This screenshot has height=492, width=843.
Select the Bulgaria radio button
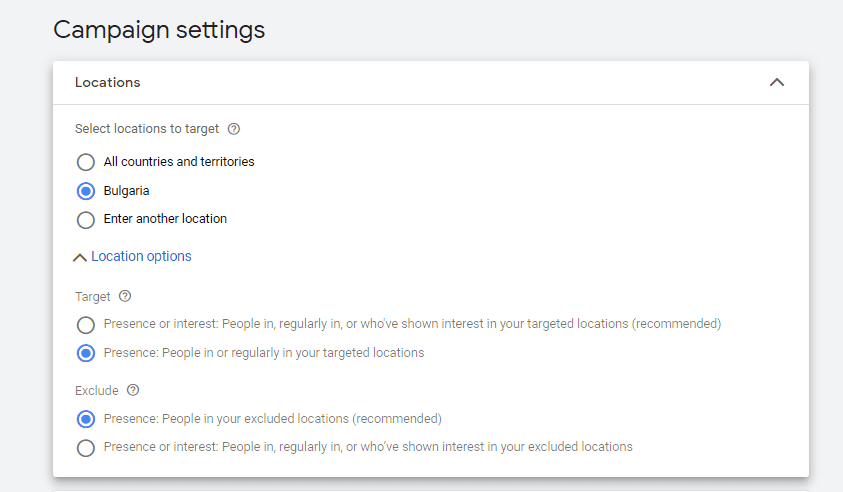point(86,191)
